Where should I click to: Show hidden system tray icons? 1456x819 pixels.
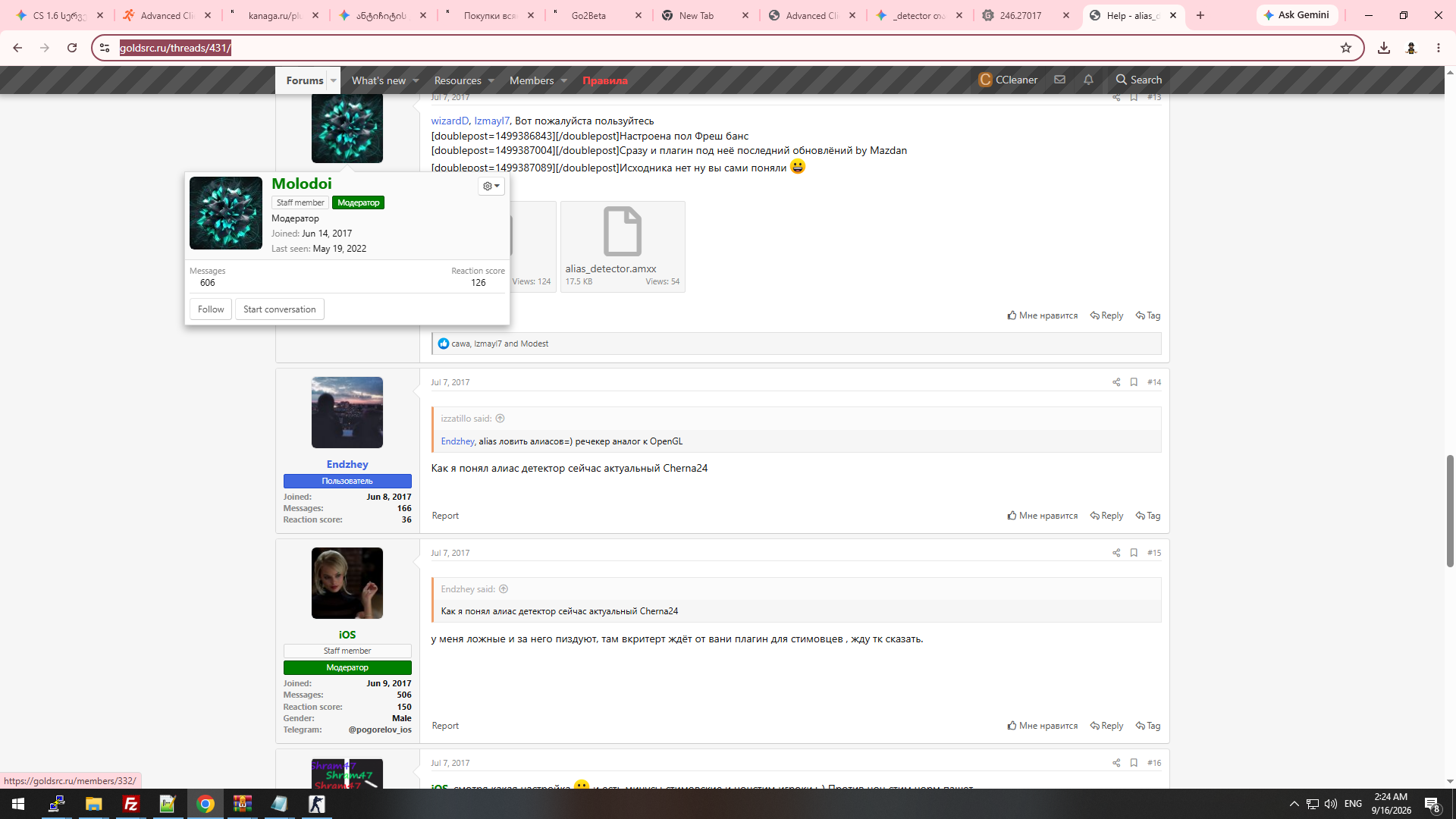pos(1294,804)
